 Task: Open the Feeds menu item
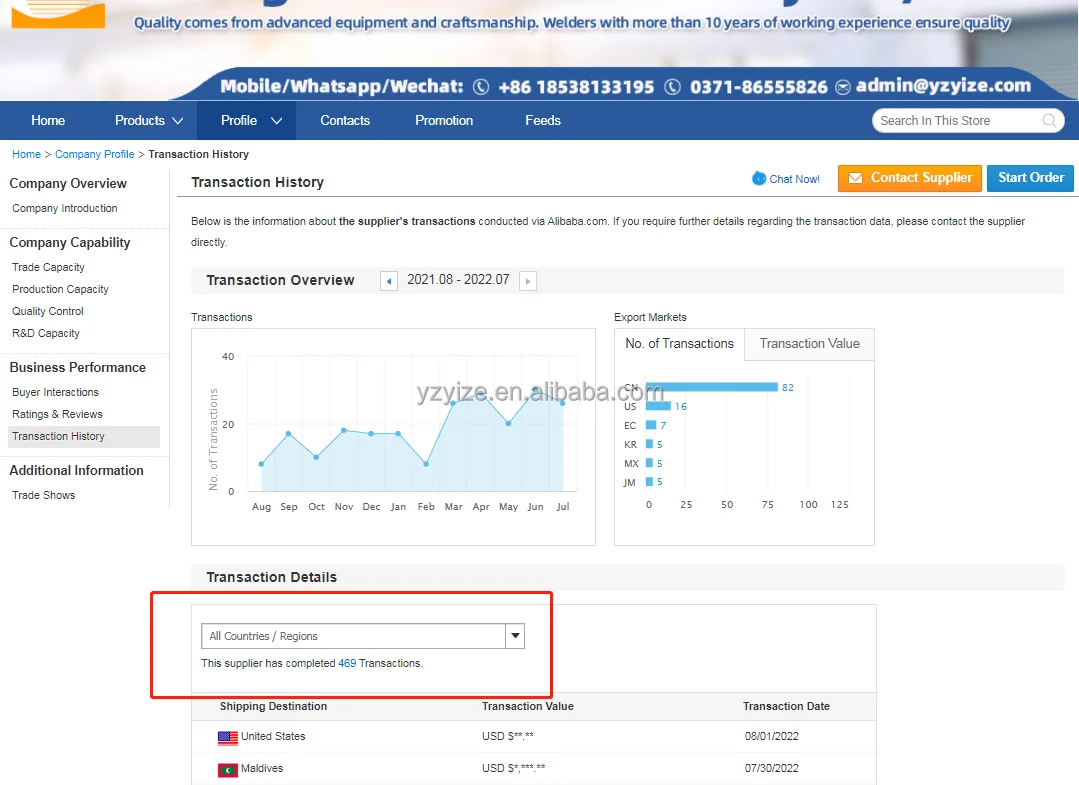pyautogui.click(x=543, y=120)
